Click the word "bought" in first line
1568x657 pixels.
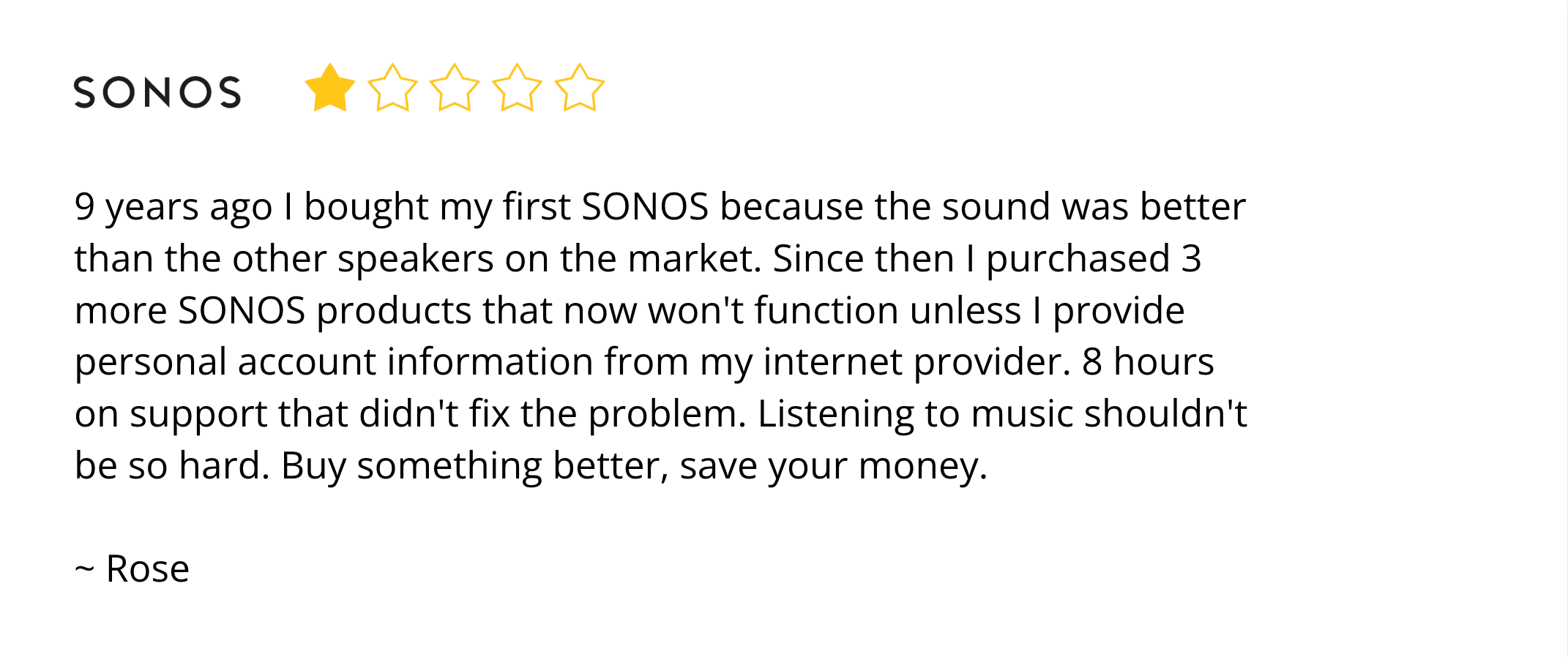tap(366, 206)
